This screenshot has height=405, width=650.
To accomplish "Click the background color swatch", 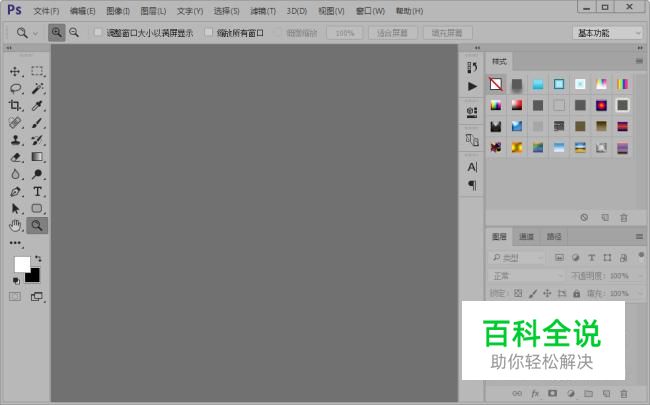I will (x=34, y=277).
